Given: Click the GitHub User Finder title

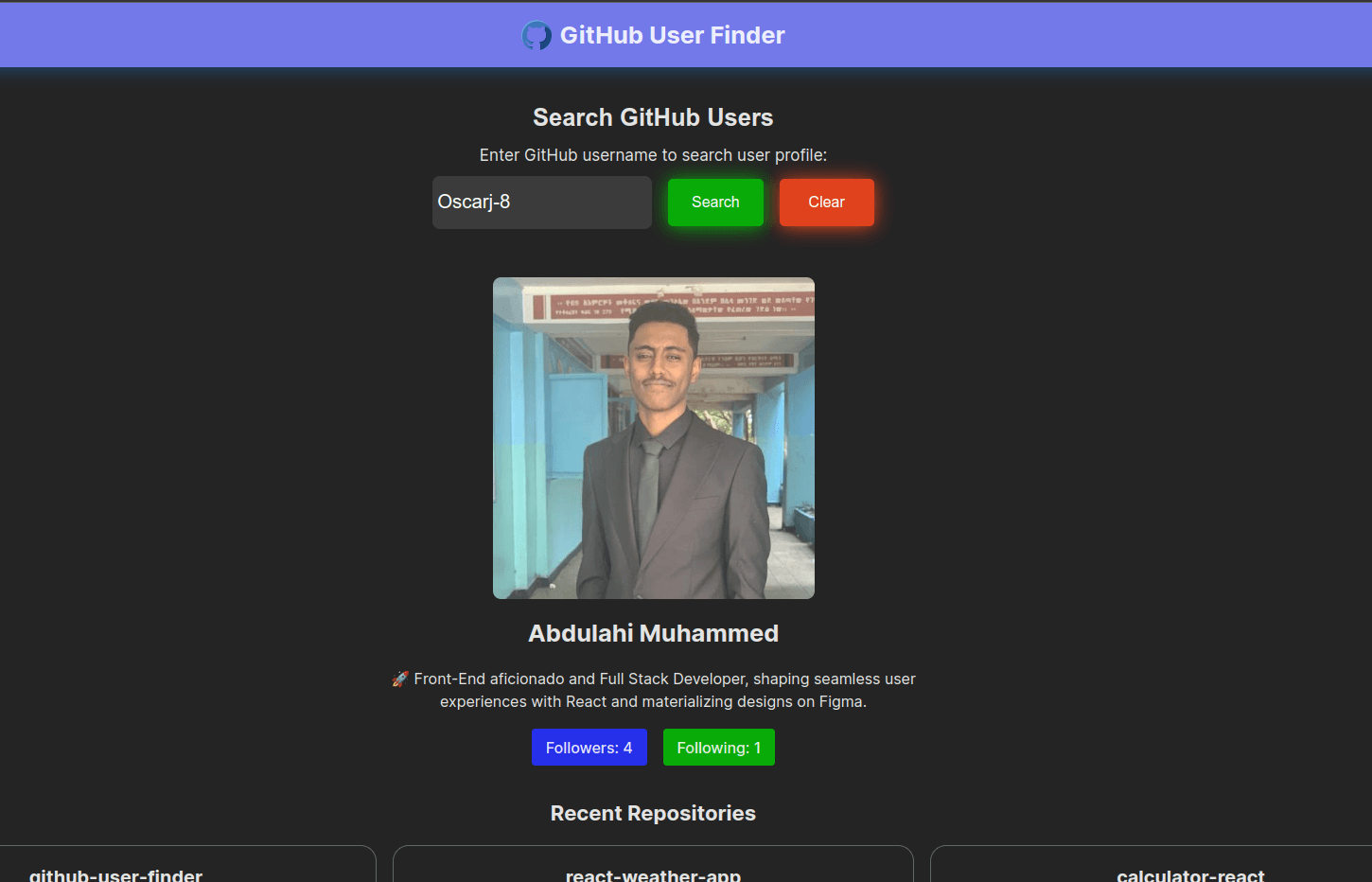Looking at the screenshot, I should pyautogui.click(x=672, y=36).
